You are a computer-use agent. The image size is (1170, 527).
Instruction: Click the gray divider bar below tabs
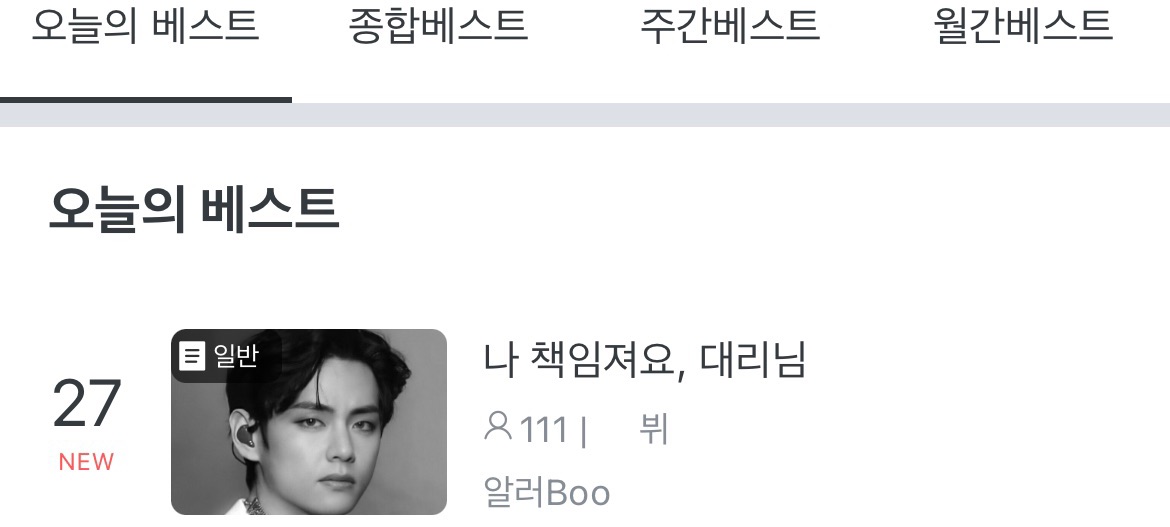coord(585,116)
